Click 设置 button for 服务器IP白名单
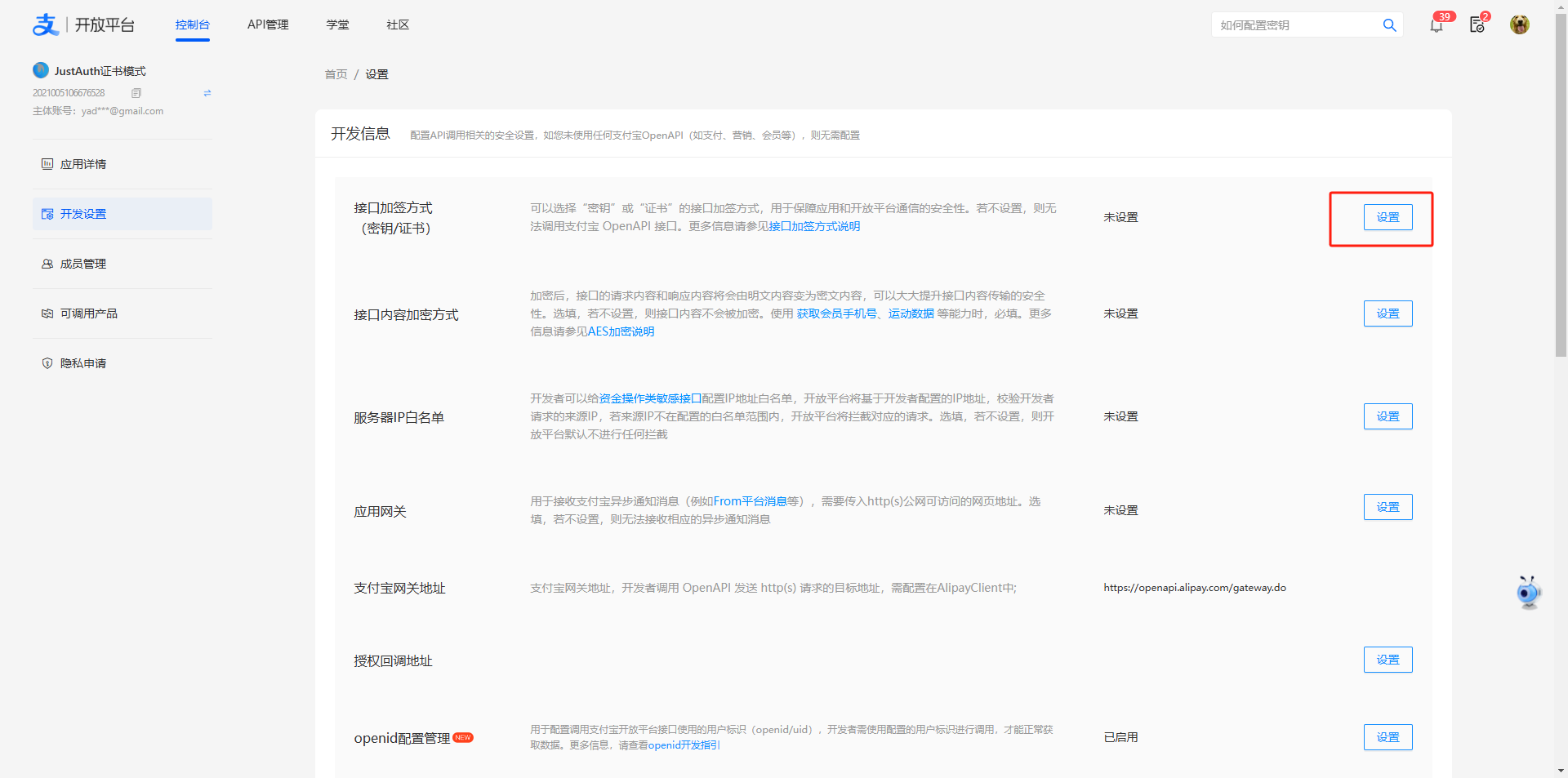Viewport: 1568px width, 778px height. (x=1388, y=416)
